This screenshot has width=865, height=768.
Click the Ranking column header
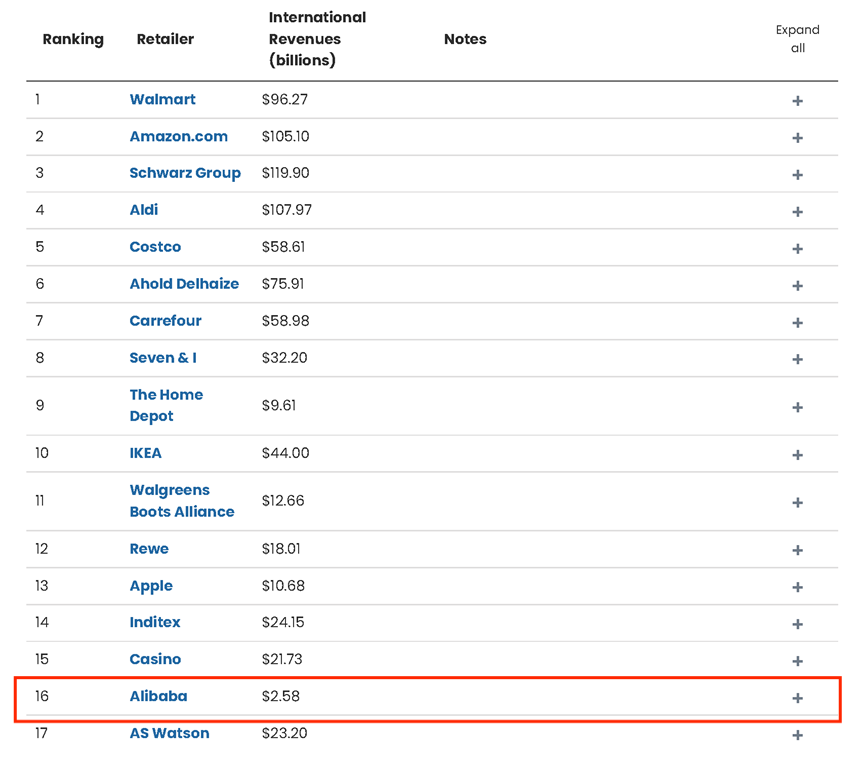tap(73, 39)
